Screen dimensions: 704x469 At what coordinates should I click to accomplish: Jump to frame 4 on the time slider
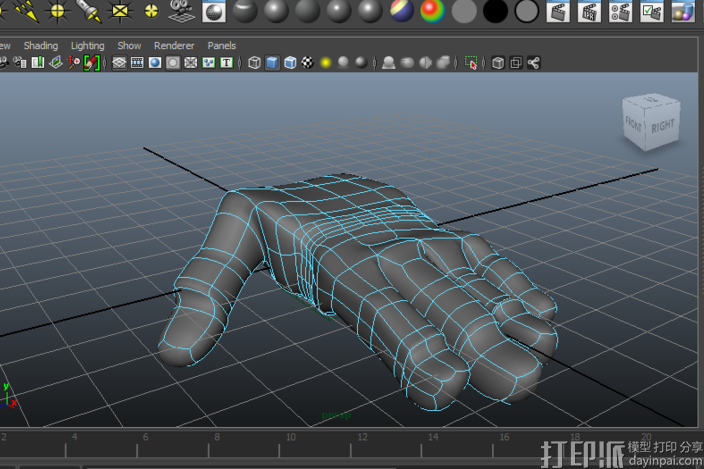[74, 437]
